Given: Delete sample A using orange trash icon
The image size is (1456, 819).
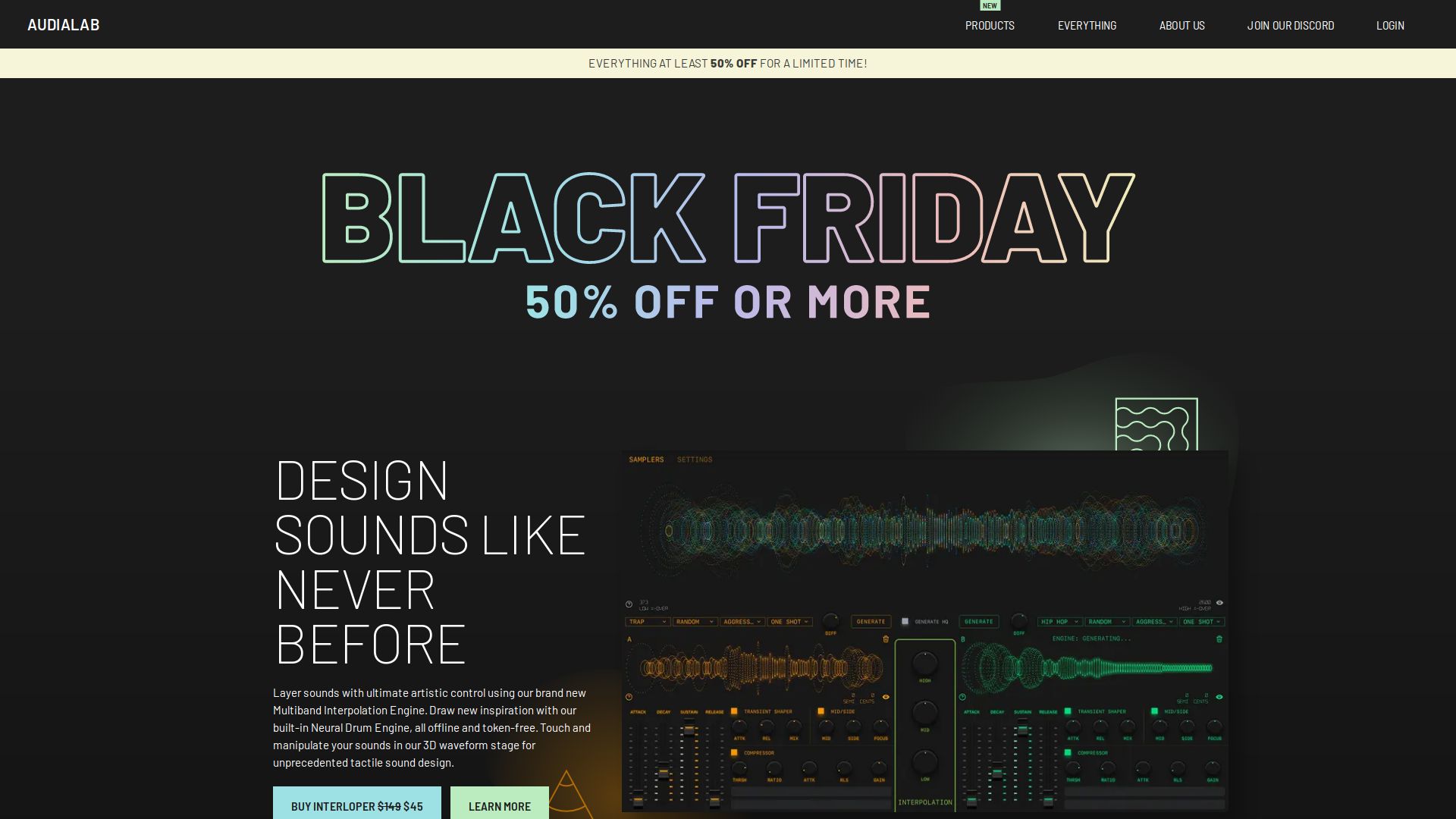Looking at the screenshot, I should pos(885,639).
